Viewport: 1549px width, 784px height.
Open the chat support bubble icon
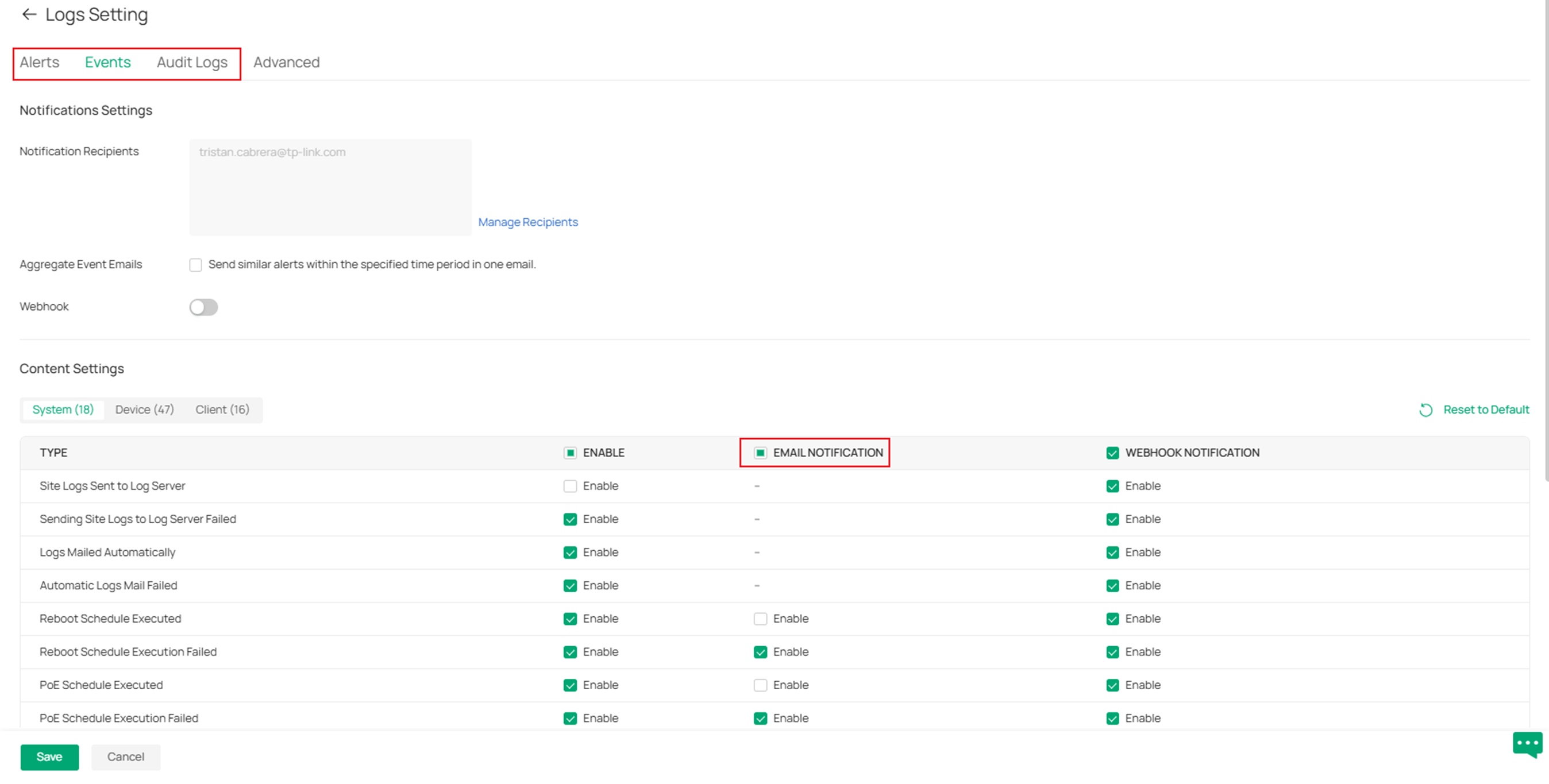click(x=1527, y=744)
